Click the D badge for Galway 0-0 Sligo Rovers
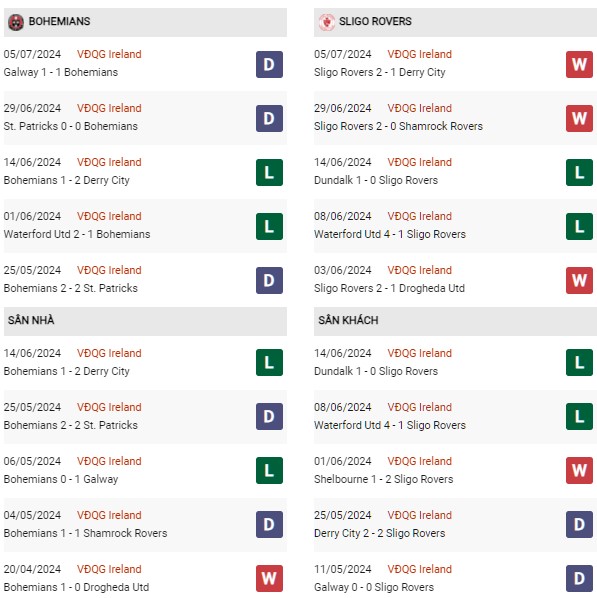This screenshot has width=597, height=598. coord(579,579)
